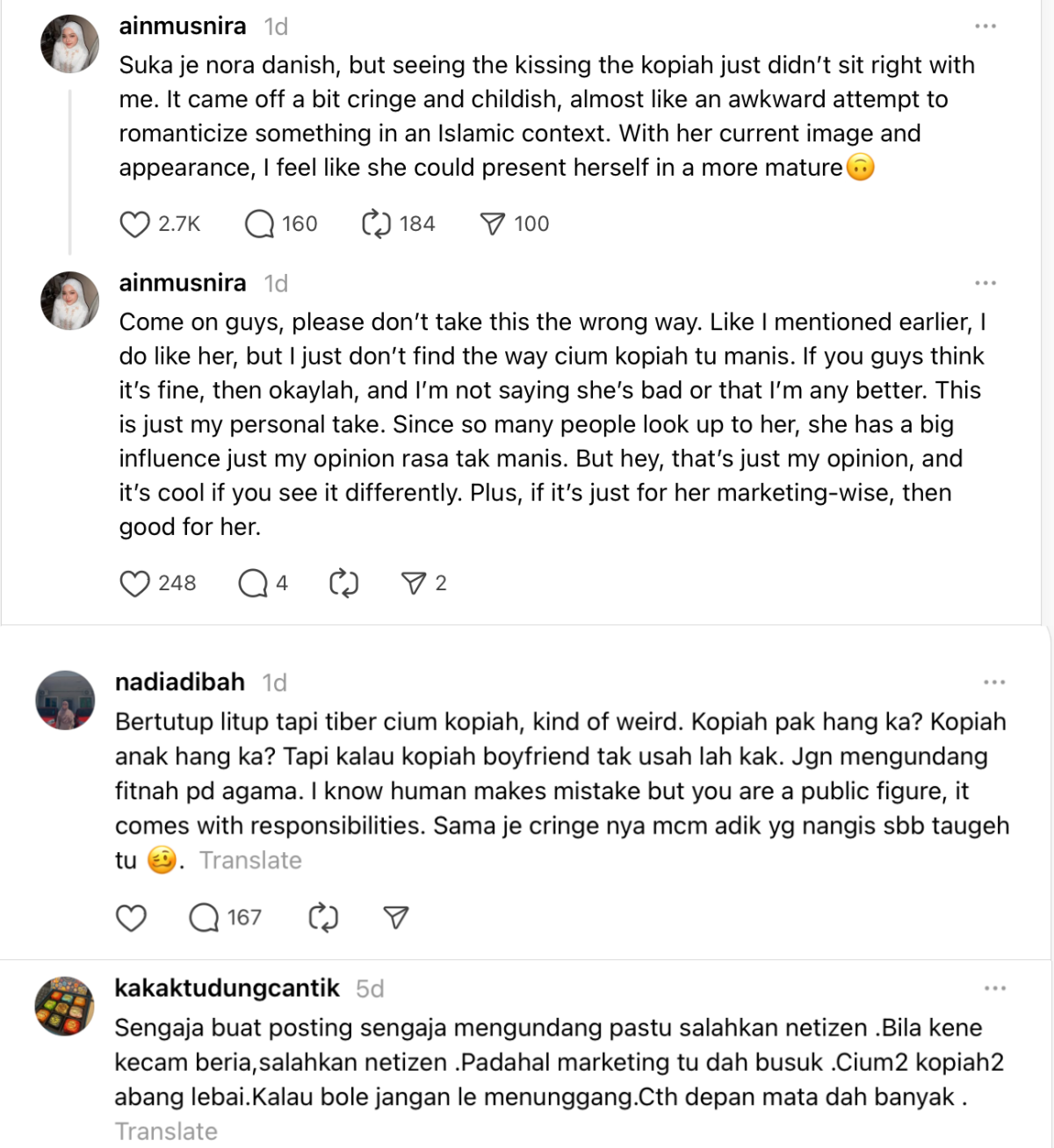The width and height of the screenshot is (1054, 1148).
Task: Share the post with 100 shares
Action: (493, 225)
